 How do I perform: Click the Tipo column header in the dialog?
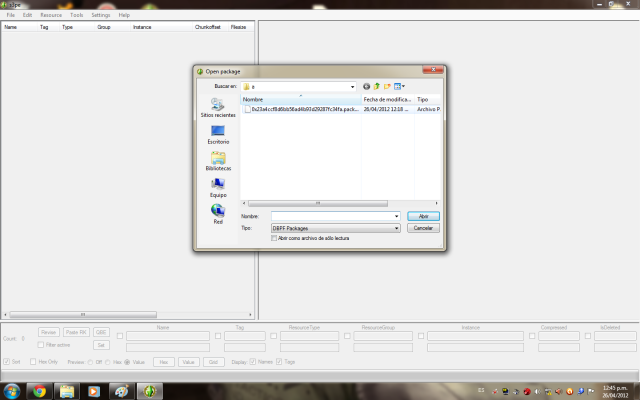[x=428, y=99]
